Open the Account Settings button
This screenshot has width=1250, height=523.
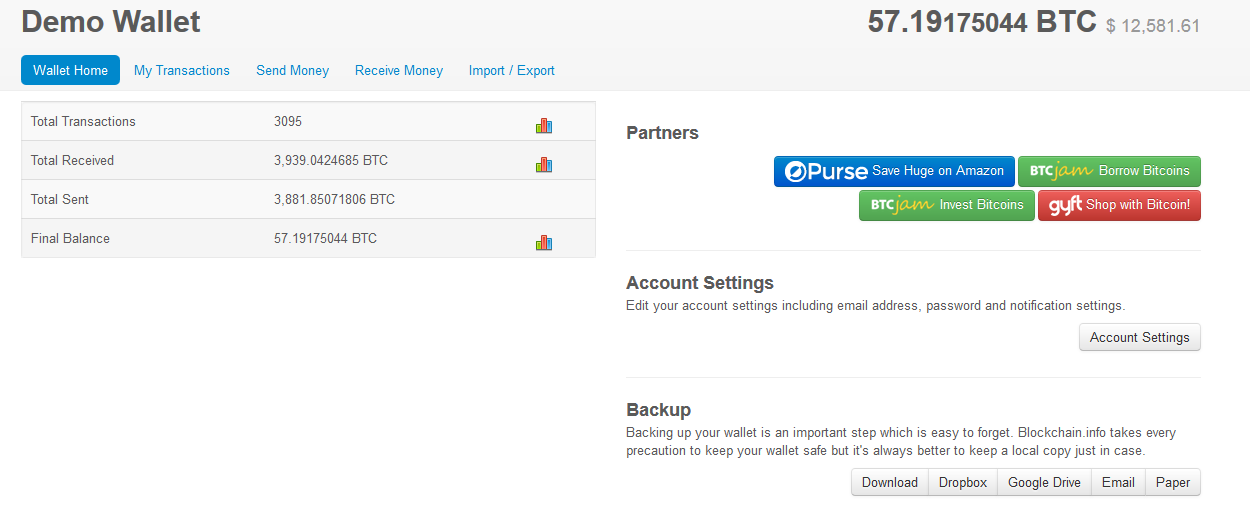pos(1140,337)
